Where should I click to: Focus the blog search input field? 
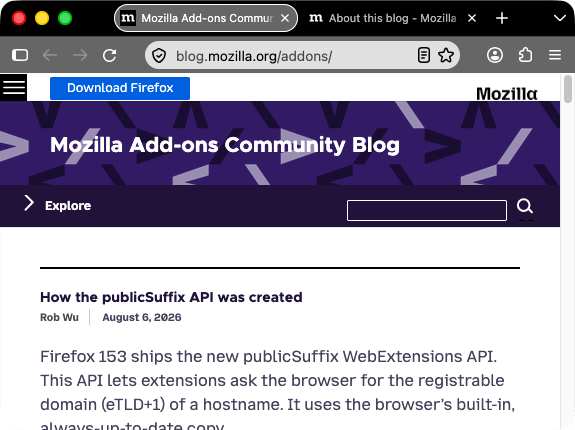click(x=427, y=210)
